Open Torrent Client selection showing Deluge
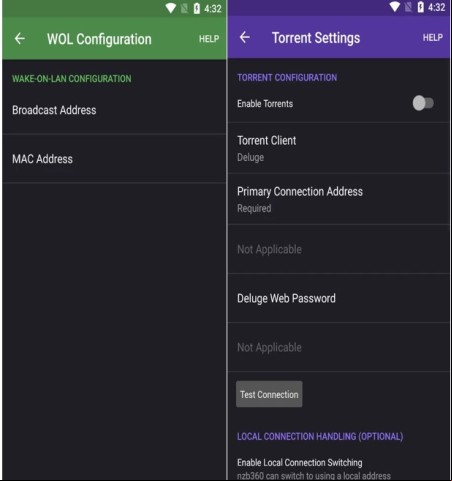The height and width of the screenshot is (481, 452). coord(339,148)
